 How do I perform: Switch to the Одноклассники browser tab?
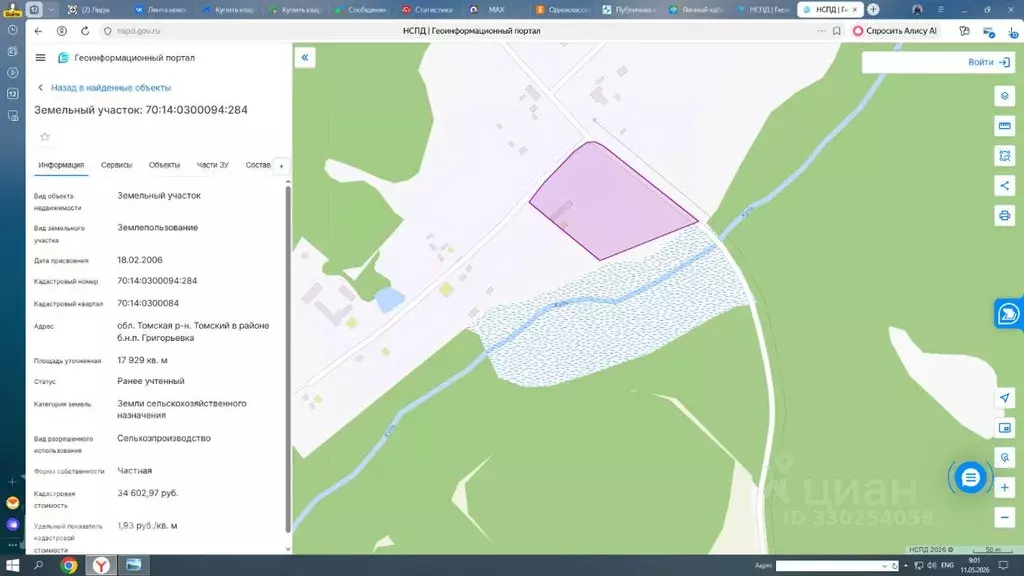click(563, 9)
